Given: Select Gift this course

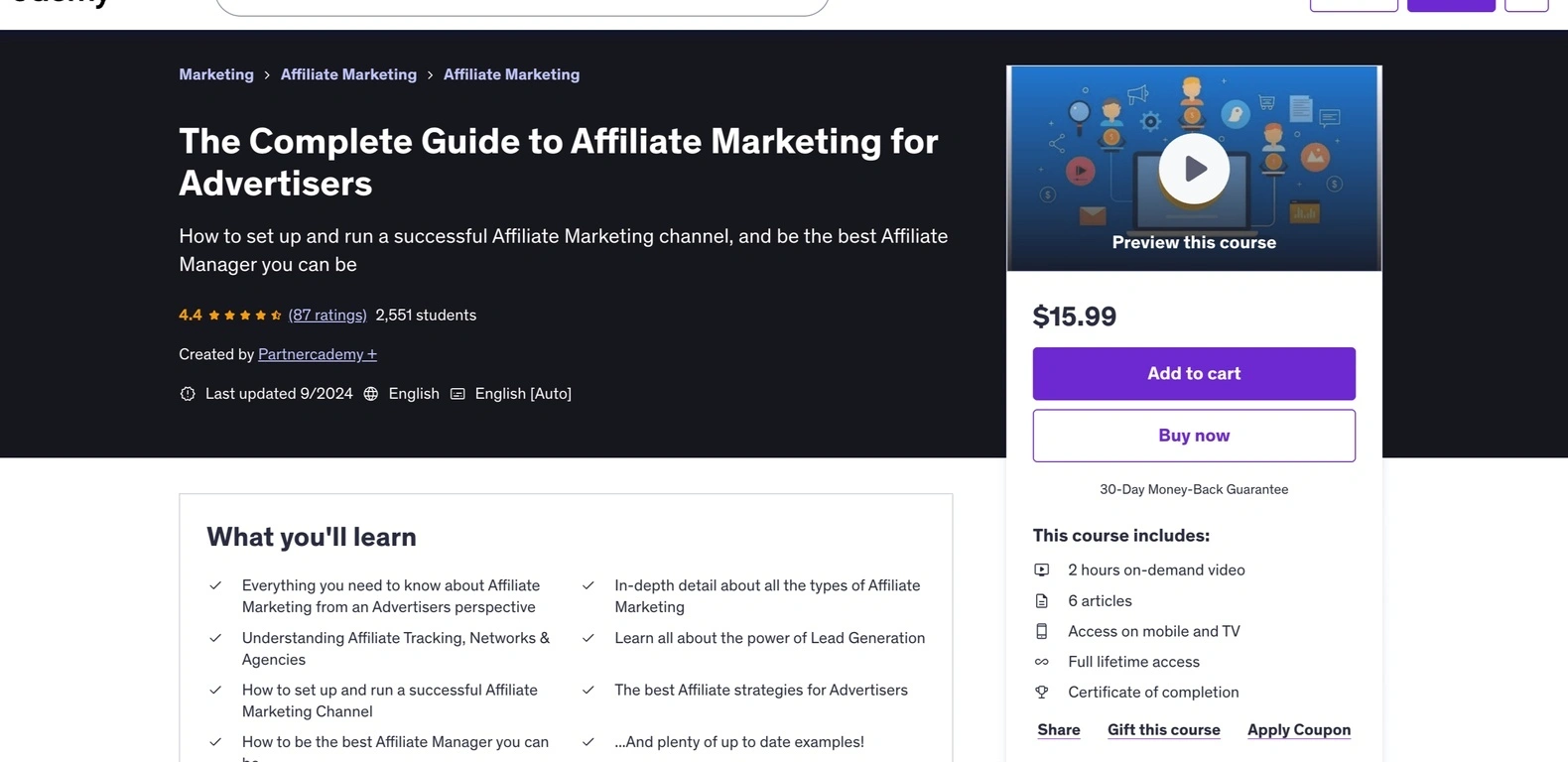Looking at the screenshot, I should 1164,730.
